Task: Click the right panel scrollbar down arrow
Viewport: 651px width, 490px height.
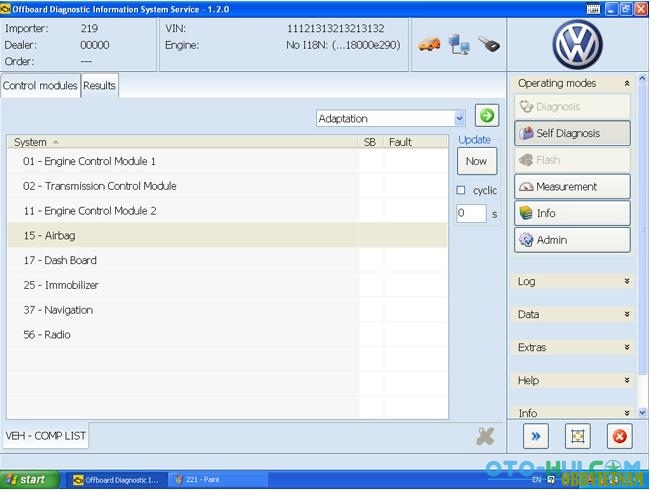Action: (642, 412)
